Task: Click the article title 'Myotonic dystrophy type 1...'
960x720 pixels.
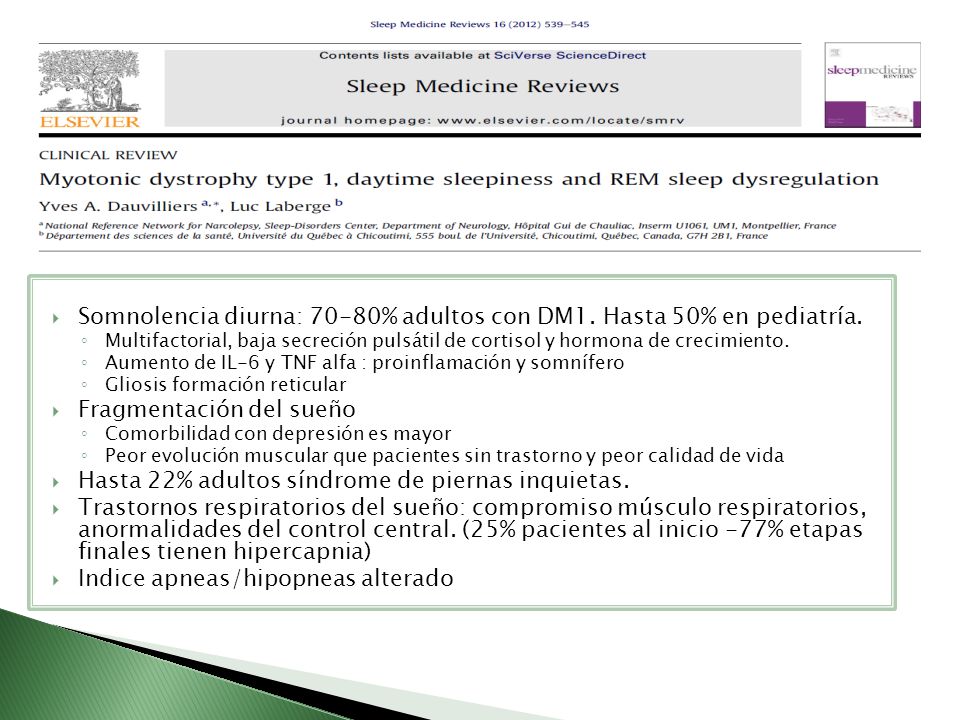Action: (459, 179)
